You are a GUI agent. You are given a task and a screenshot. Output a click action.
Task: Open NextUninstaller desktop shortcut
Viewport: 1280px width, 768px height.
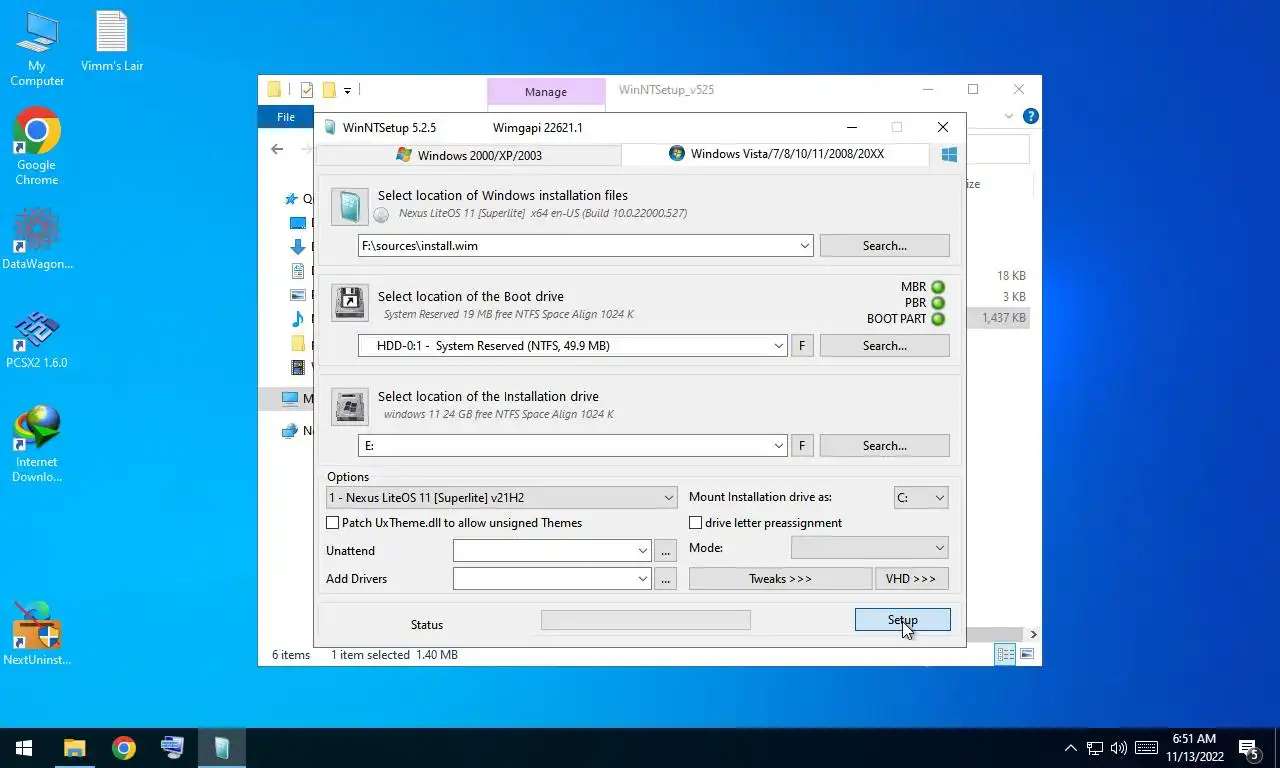point(37,634)
